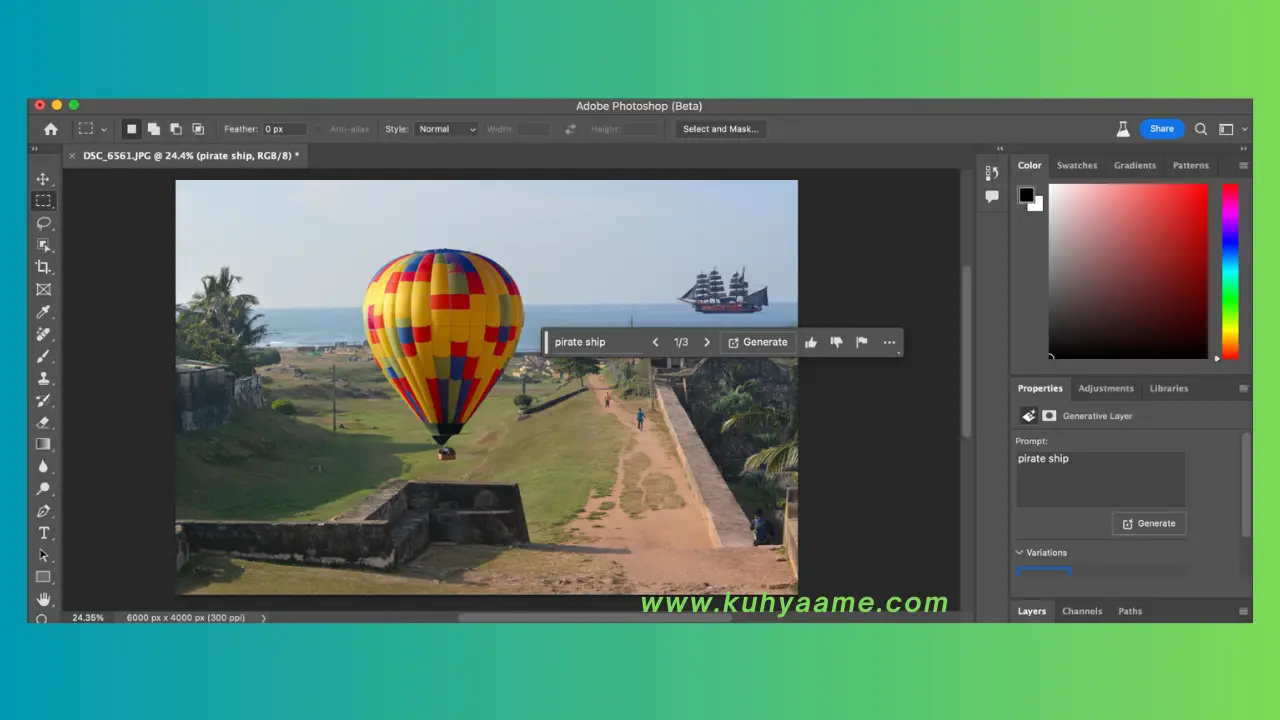Click the vertical hue slider
Viewport: 1280px width, 720px height.
[x=1230, y=271]
